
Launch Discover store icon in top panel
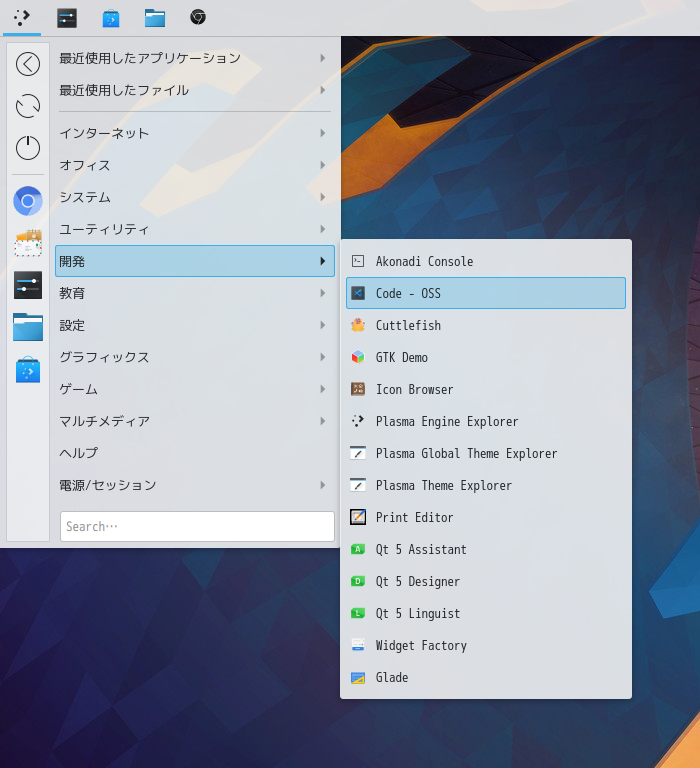111,18
